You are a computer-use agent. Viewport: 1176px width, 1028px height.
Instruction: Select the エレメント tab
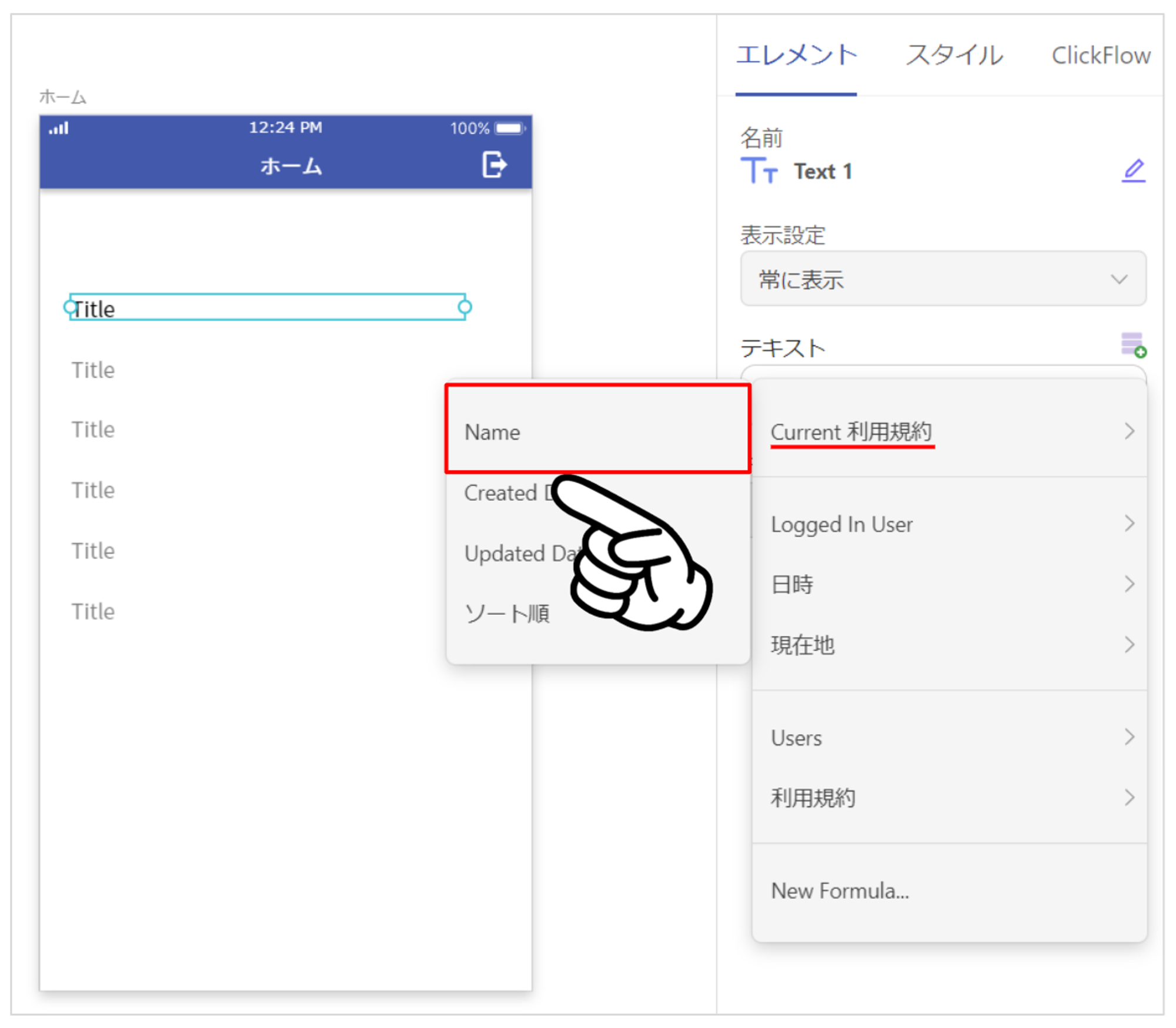tap(796, 56)
